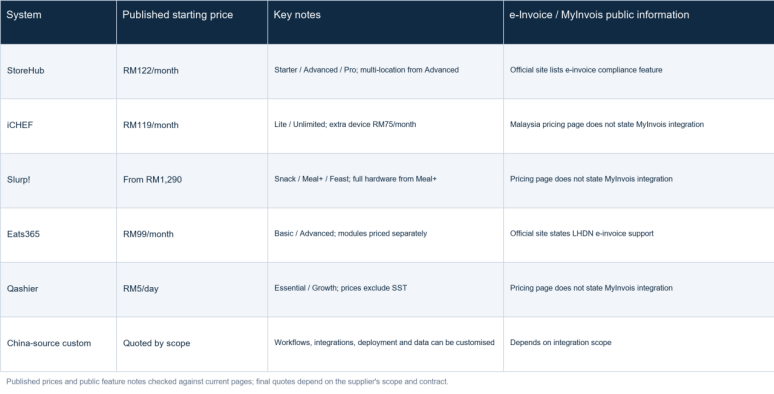The image size is (774, 394).
Task: Select the RM119/month price cell
Action: click(192, 126)
